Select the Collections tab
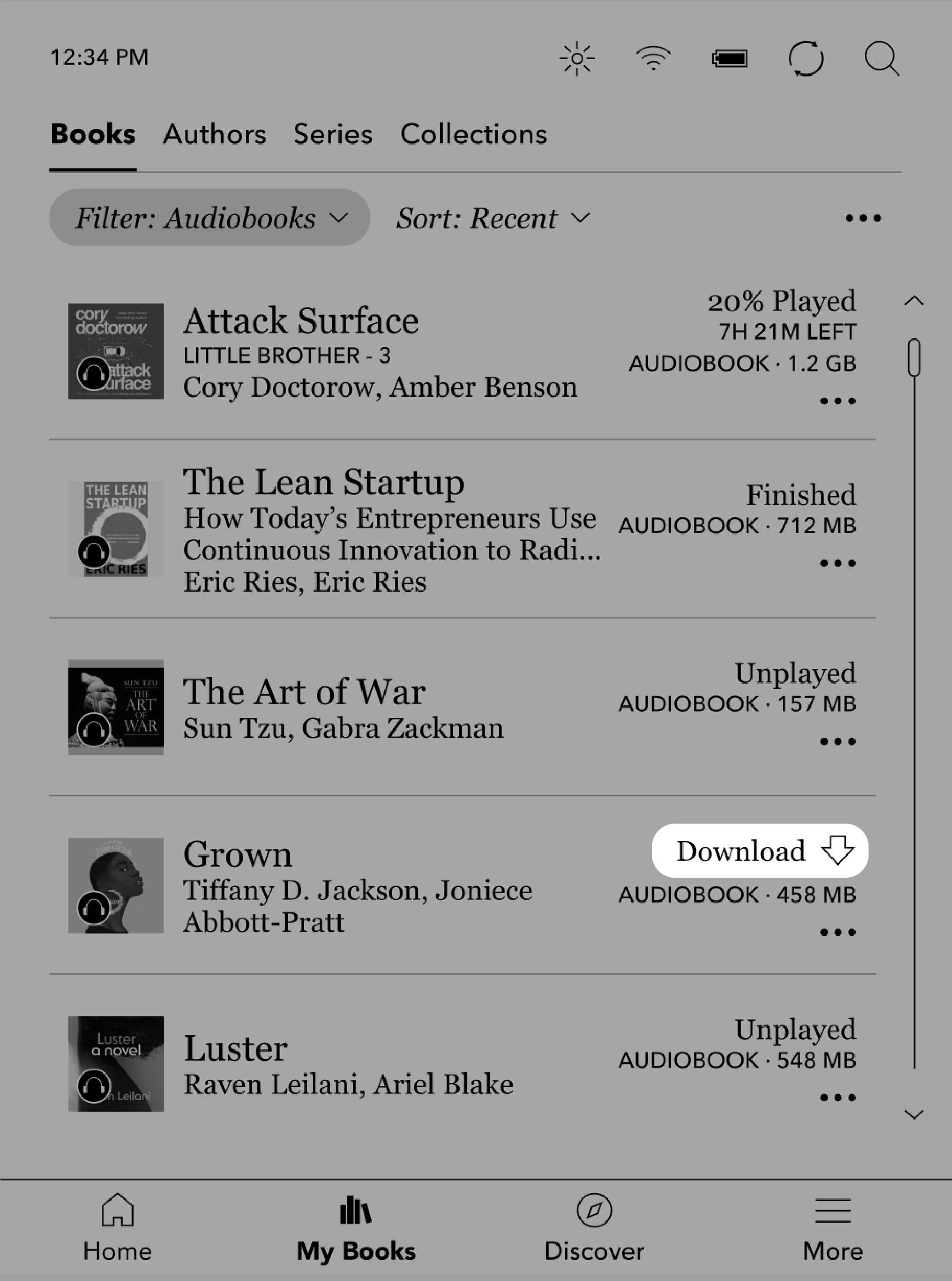 (475, 134)
